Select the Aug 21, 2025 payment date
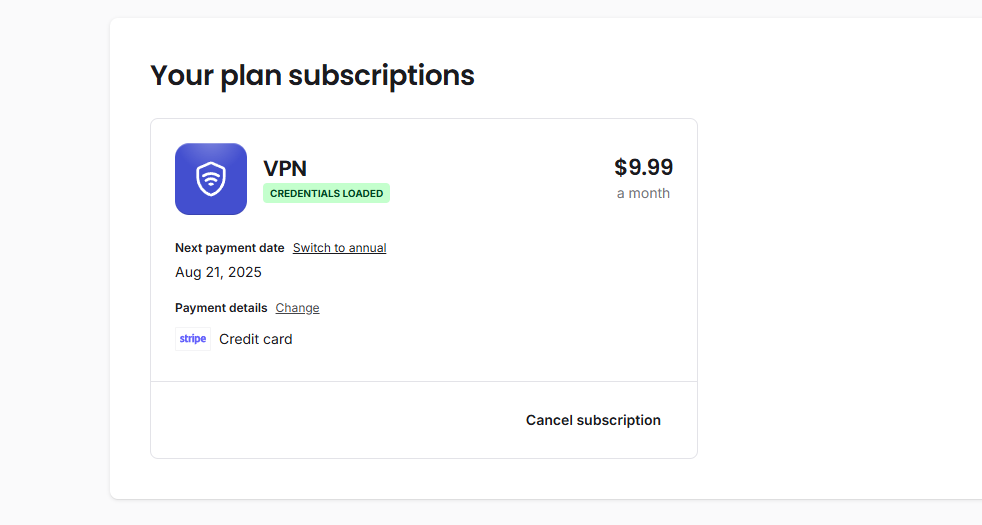Viewport: 982px width, 525px height. (218, 272)
